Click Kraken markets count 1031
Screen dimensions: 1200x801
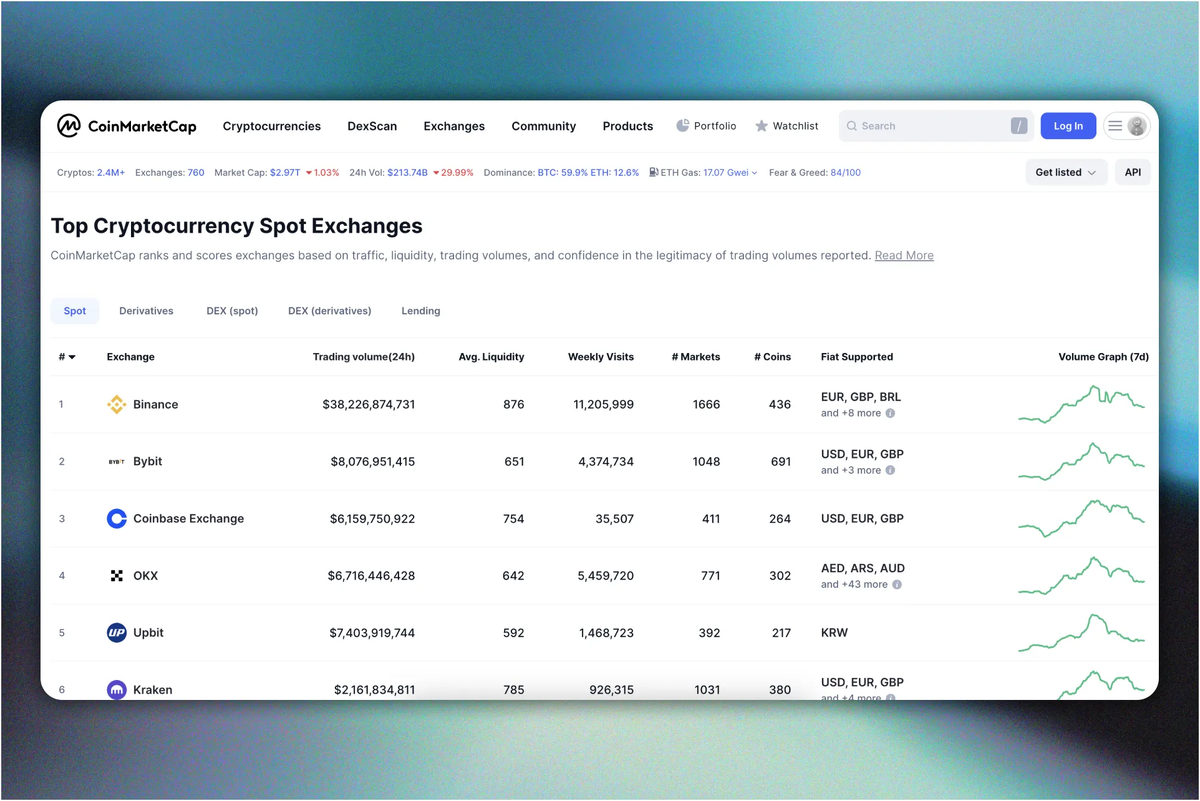click(x=706, y=690)
